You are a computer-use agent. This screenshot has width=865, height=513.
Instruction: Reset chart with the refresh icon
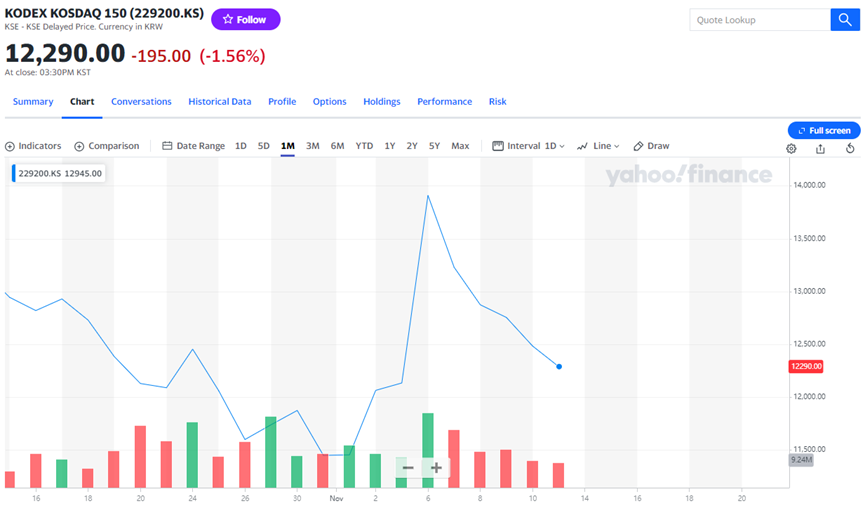point(850,148)
